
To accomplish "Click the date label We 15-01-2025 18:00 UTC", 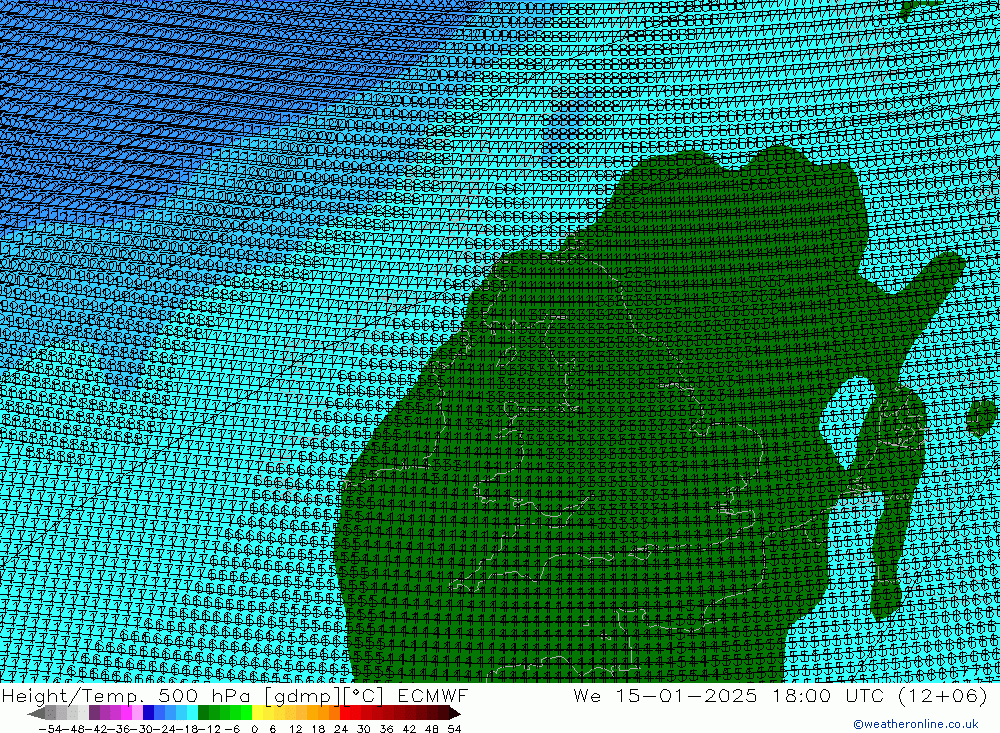I will tap(730, 695).
